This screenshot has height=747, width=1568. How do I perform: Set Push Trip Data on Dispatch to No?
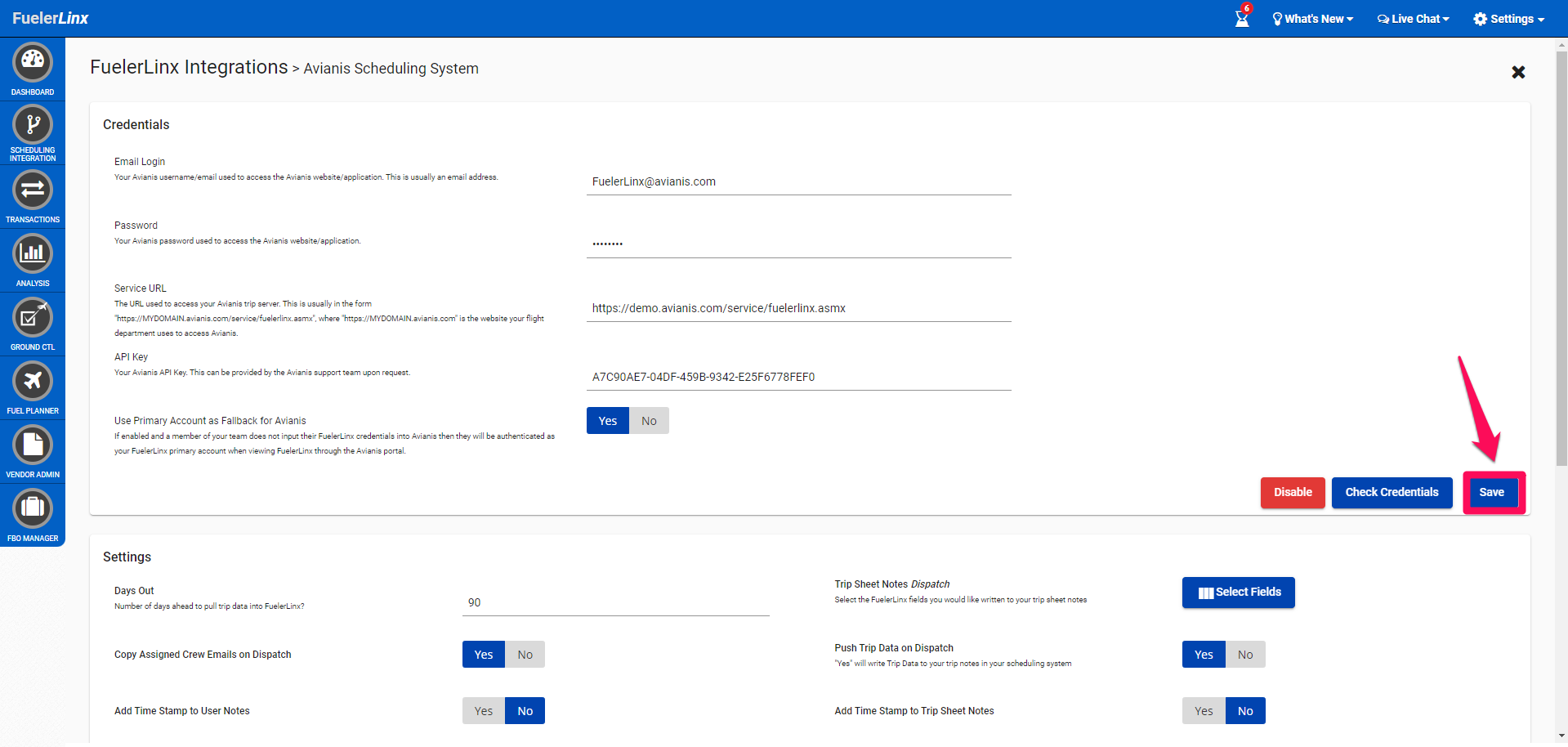(1245, 655)
